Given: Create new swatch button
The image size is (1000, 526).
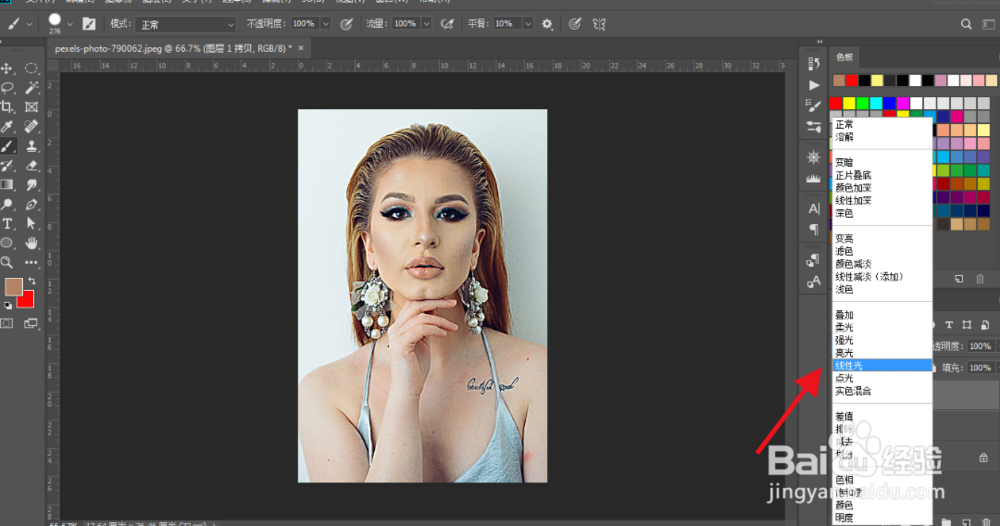Looking at the screenshot, I should point(959,279).
